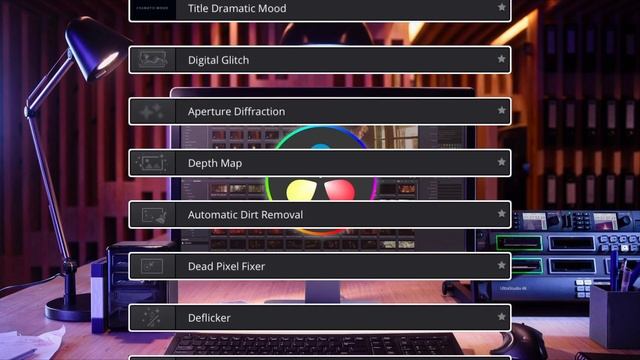The width and height of the screenshot is (640, 360).
Task: Star the Depth Map effect
Action: [502, 162]
